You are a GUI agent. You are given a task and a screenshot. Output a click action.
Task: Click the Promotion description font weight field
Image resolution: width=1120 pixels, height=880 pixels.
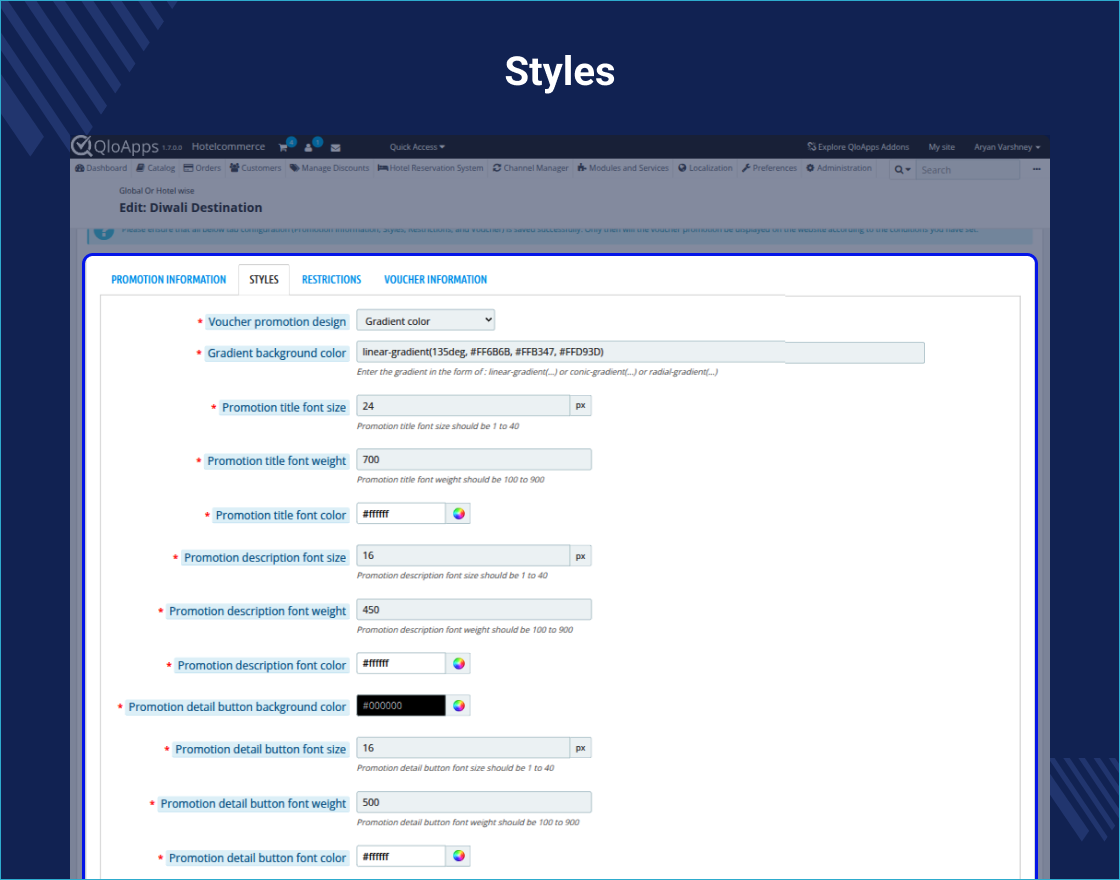474,609
